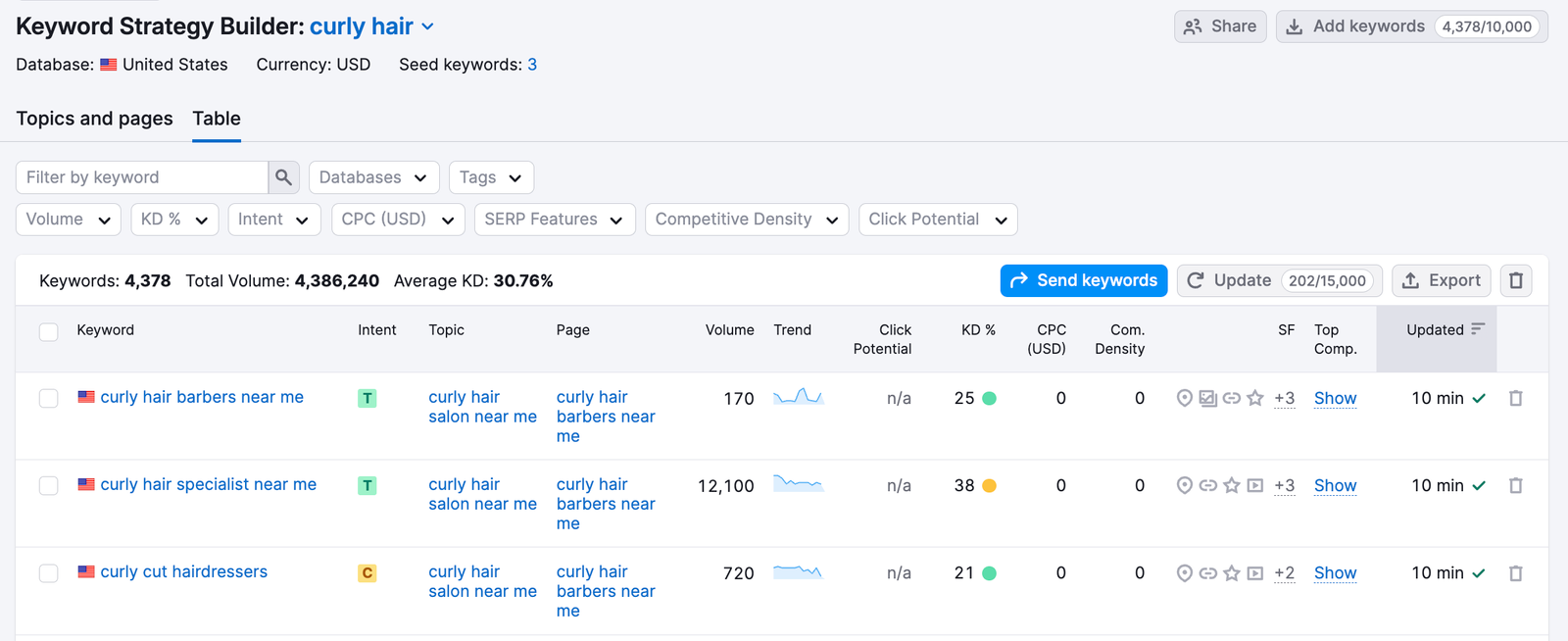The image size is (1568, 641).
Task: Click the C intent badge for curly cut hairdressers
Action: 367,573
